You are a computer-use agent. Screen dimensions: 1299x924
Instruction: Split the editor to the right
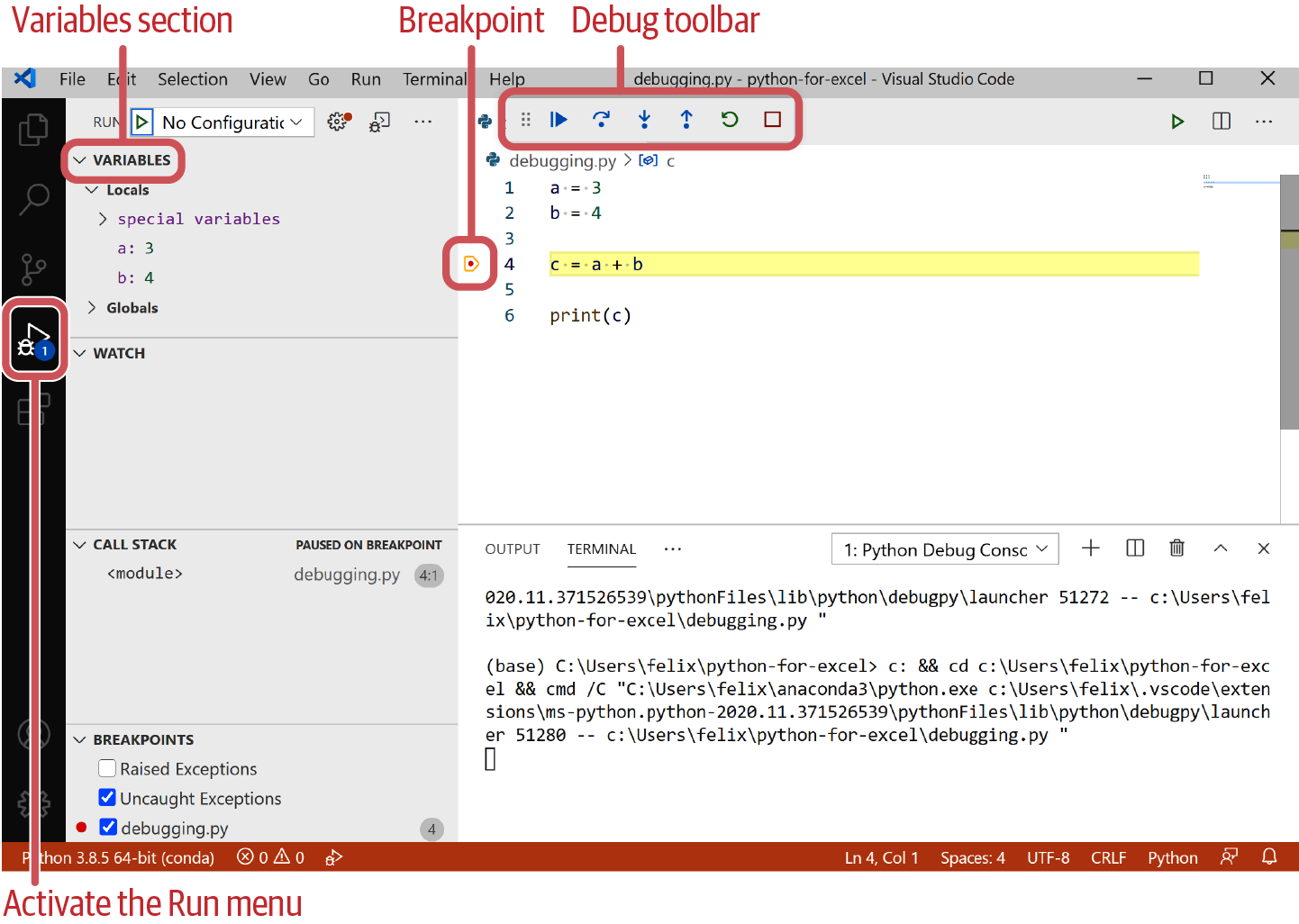1222,122
